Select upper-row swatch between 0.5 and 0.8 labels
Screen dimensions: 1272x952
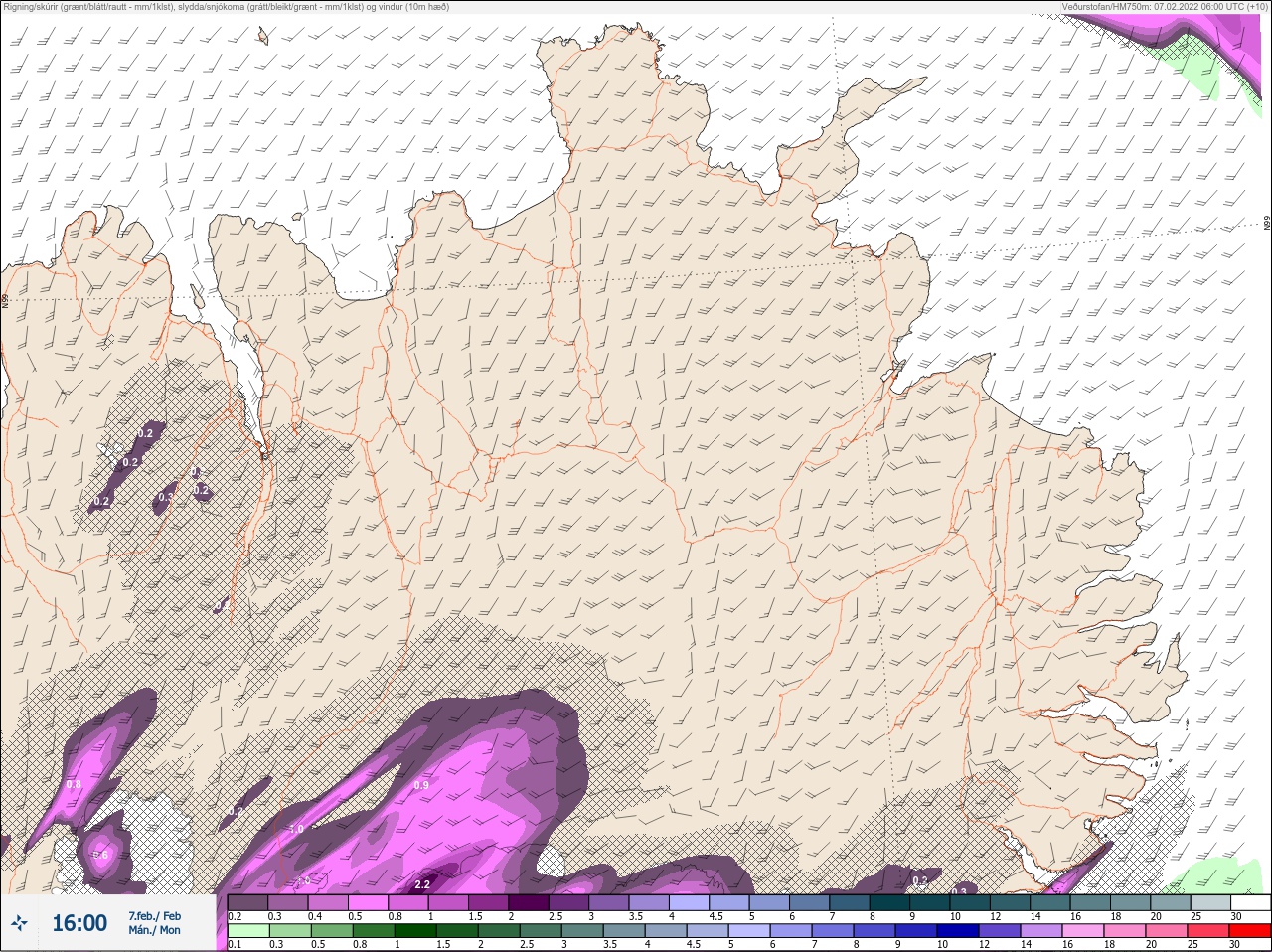(x=368, y=902)
